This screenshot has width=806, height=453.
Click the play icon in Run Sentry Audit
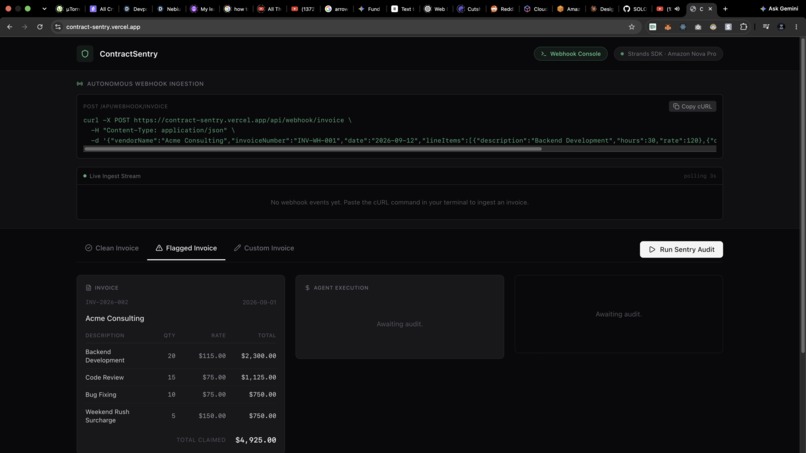click(x=652, y=249)
